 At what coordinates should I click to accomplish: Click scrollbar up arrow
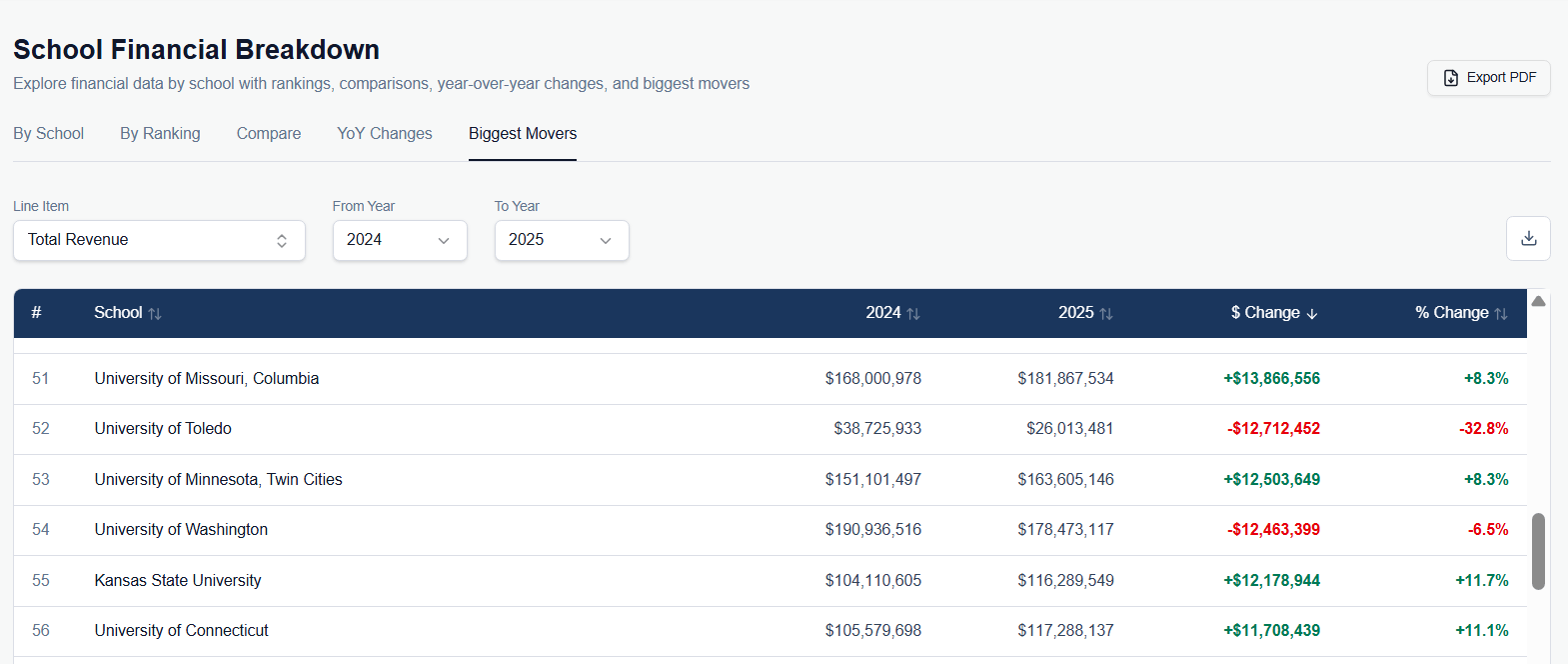tap(1539, 301)
